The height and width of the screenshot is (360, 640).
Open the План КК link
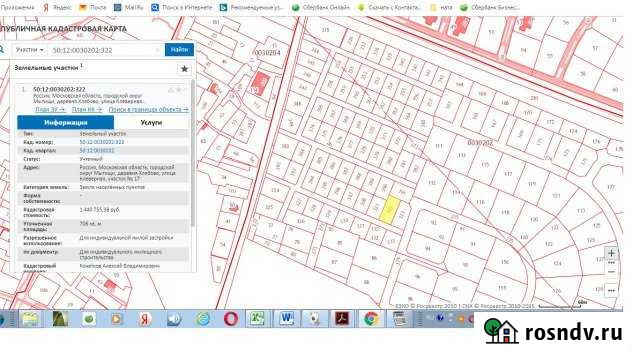(x=87, y=109)
